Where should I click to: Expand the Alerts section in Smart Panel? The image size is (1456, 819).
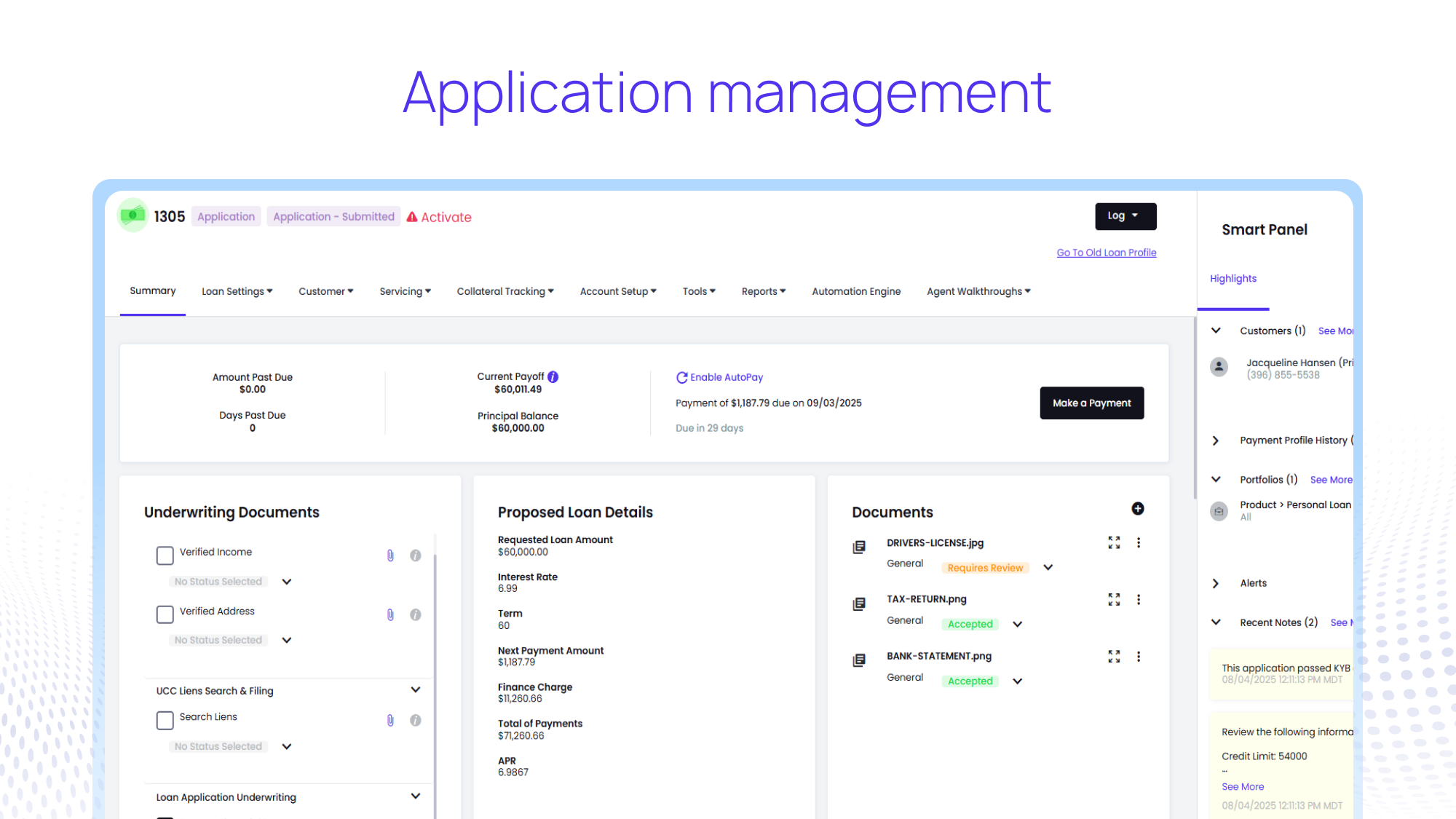point(1216,583)
